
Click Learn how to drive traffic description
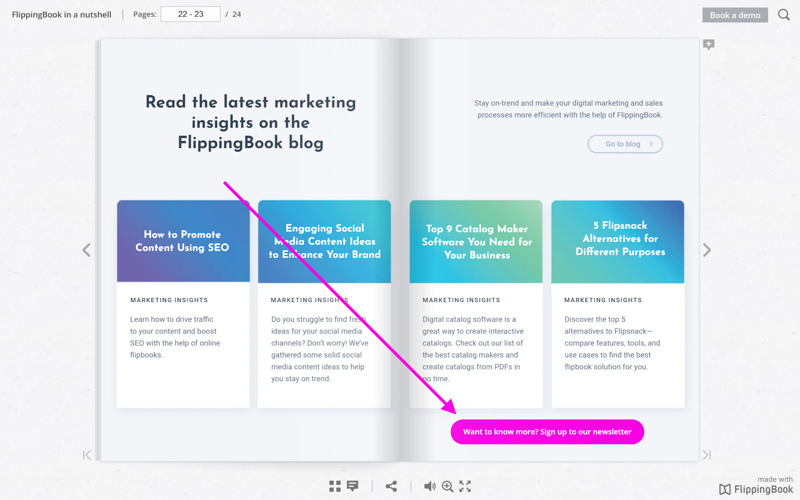[175, 337]
